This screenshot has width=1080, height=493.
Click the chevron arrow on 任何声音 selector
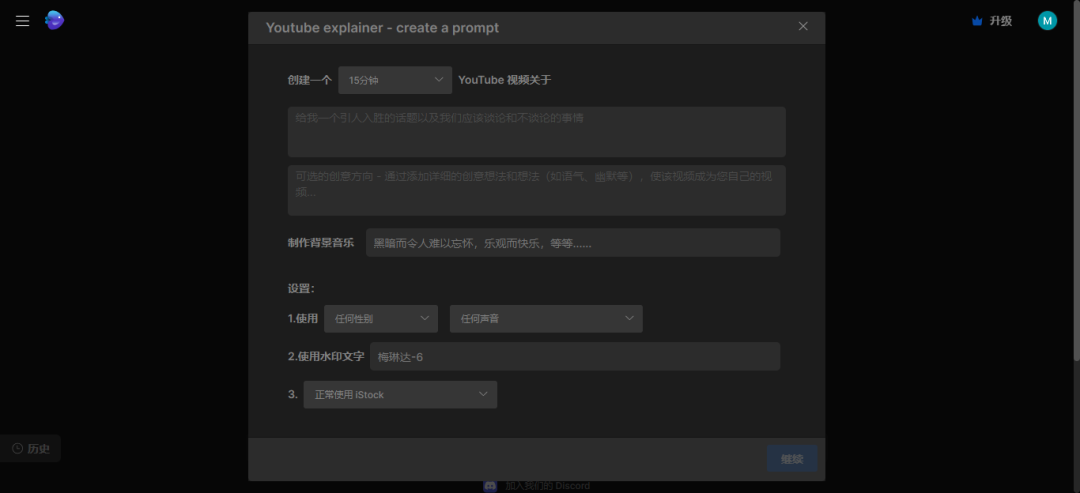[x=630, y=318]
